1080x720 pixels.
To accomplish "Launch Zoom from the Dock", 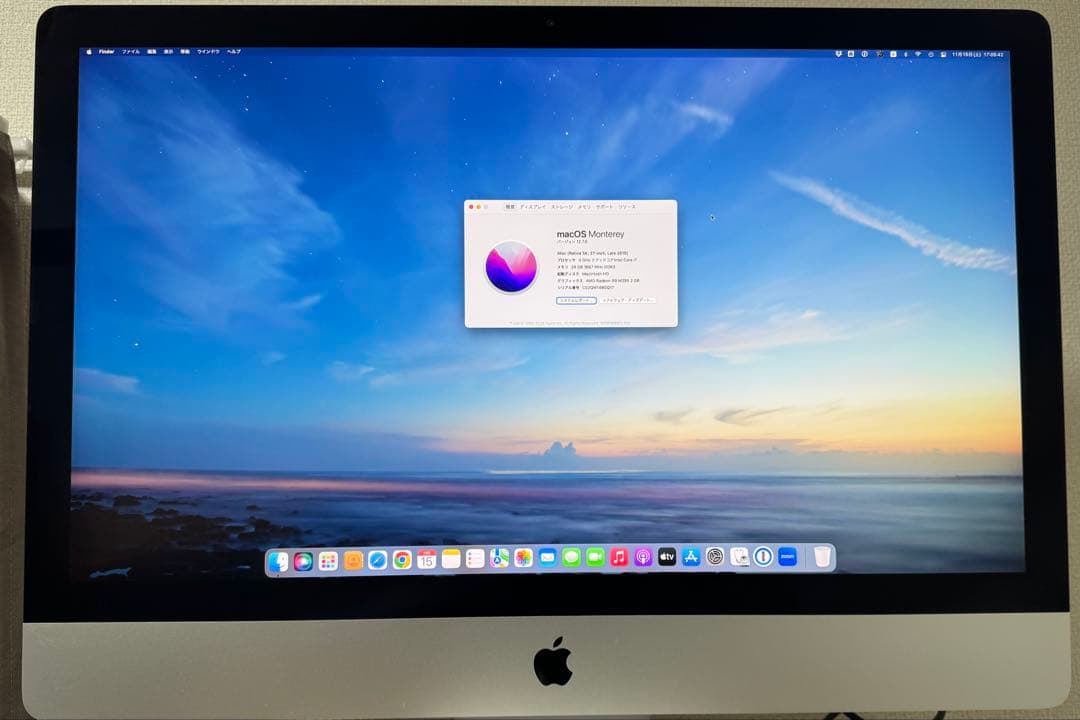I will point(788,559).
